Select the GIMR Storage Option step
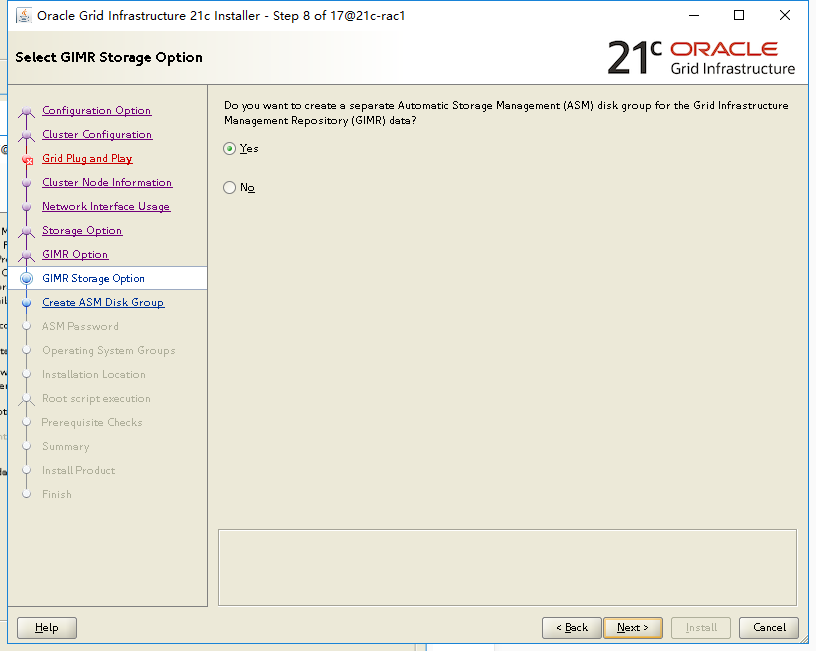816x651 pixels. tap(93, 278)
